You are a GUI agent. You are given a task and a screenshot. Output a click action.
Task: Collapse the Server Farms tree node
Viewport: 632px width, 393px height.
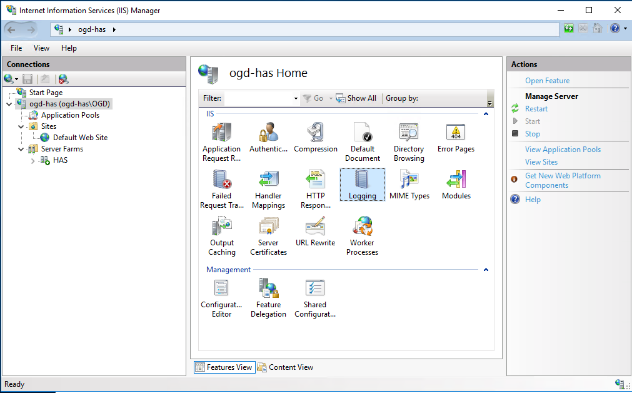coord(21,149)
